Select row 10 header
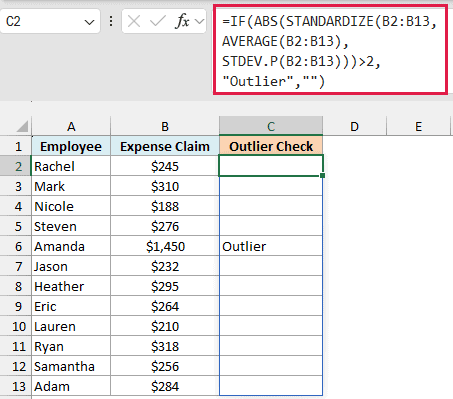The height and width of the screenshot is (399, 453). coord(16,326)
